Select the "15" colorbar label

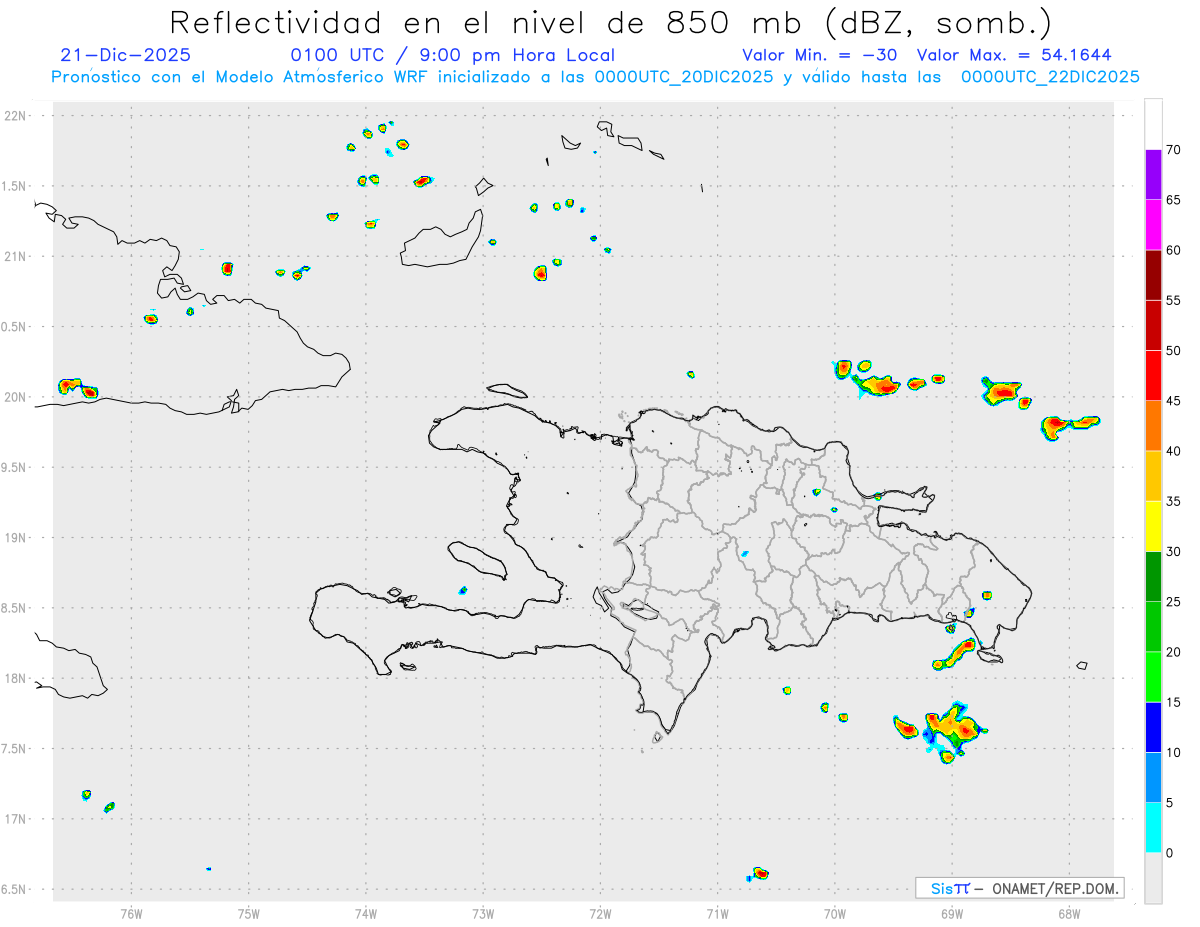click(1173, 702)
